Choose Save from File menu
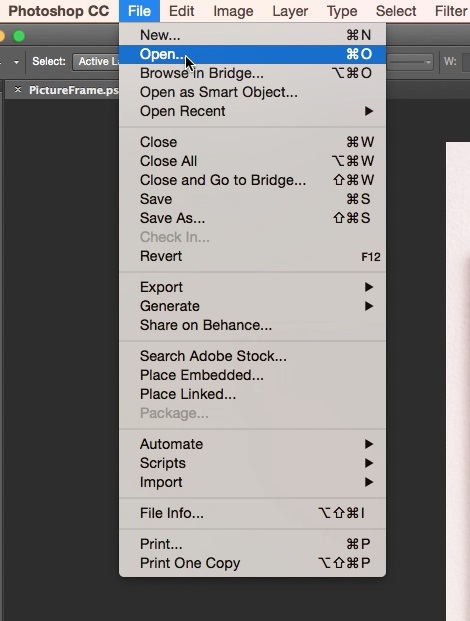 coord(252,199)
